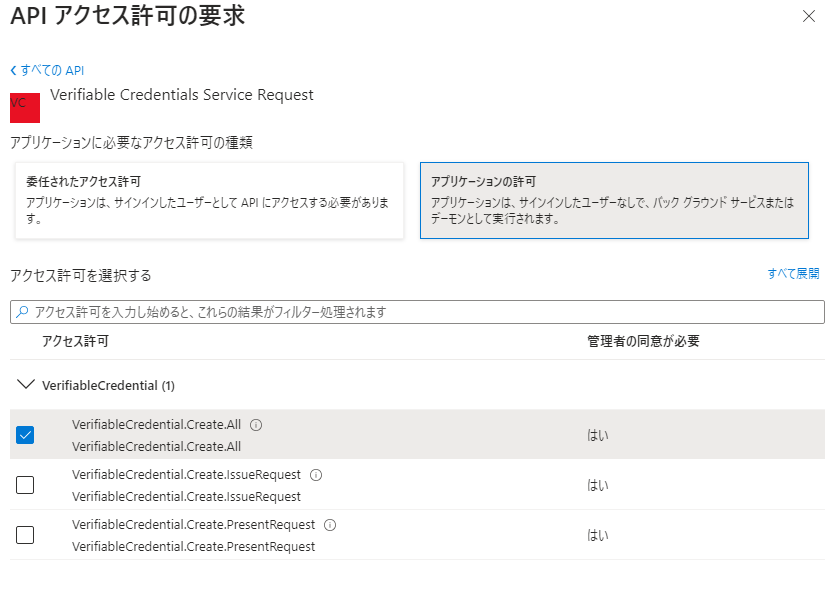
Task: Click the アクセス許可 column header
Action: pos(75,342)
